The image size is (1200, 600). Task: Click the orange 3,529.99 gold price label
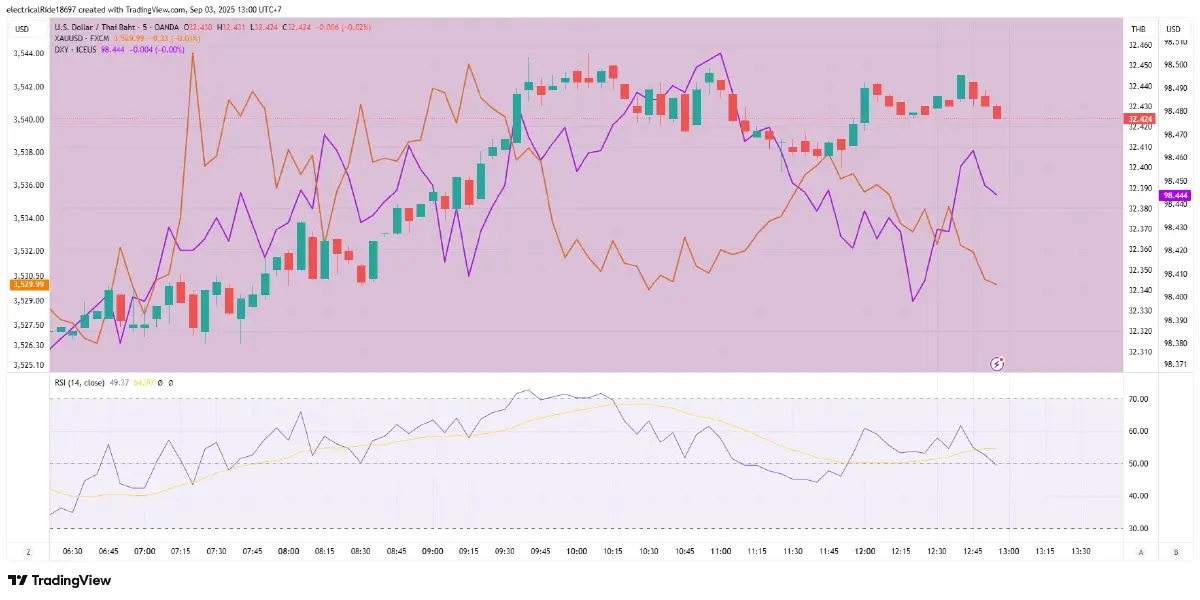[x=29, y=285]
